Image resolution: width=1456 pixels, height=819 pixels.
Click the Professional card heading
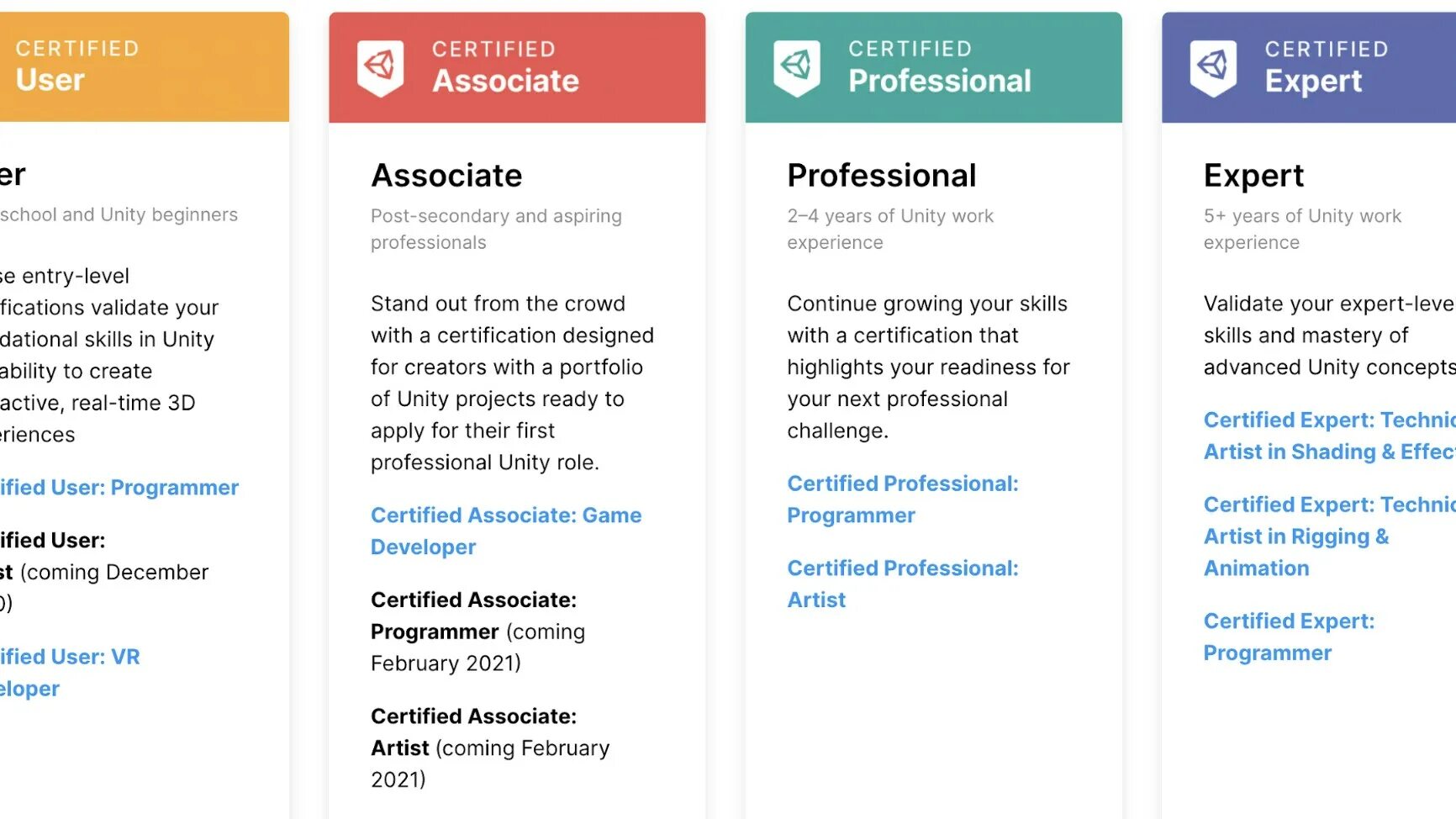pos(881,176)
